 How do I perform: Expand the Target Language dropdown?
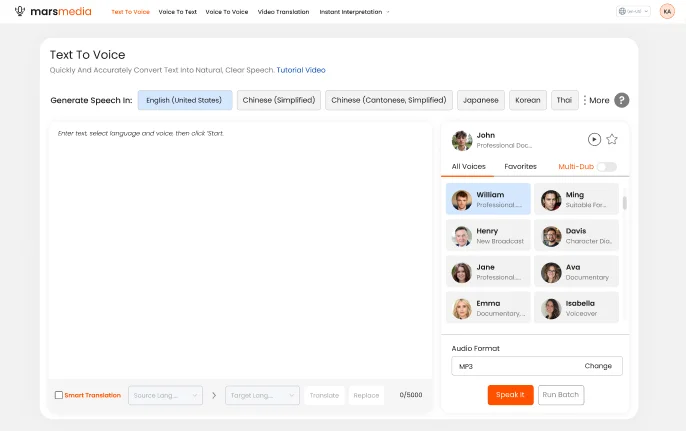point(262,395)
